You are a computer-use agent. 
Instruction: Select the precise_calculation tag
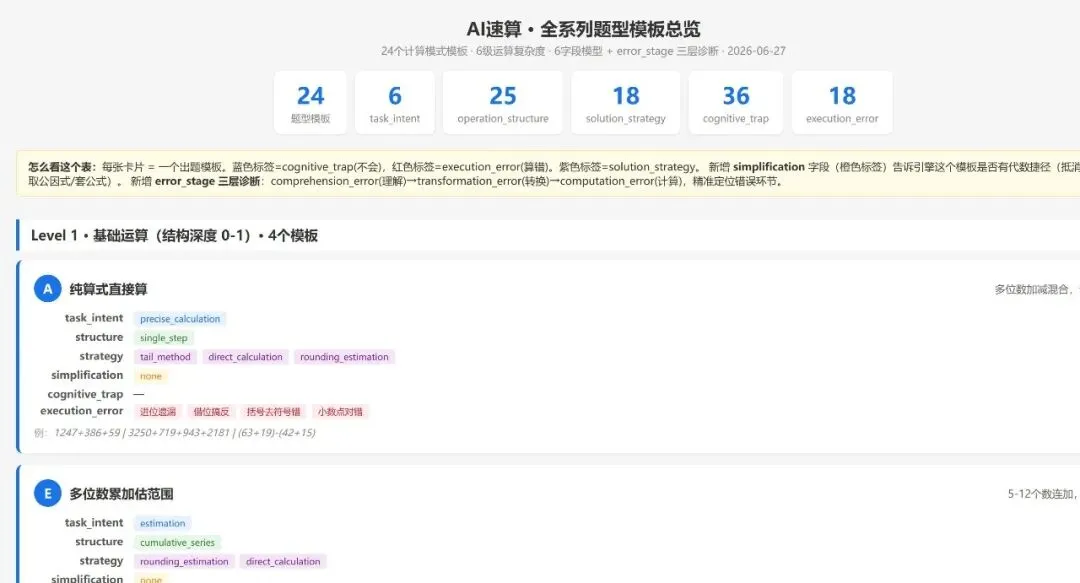(x=180, y=319)
